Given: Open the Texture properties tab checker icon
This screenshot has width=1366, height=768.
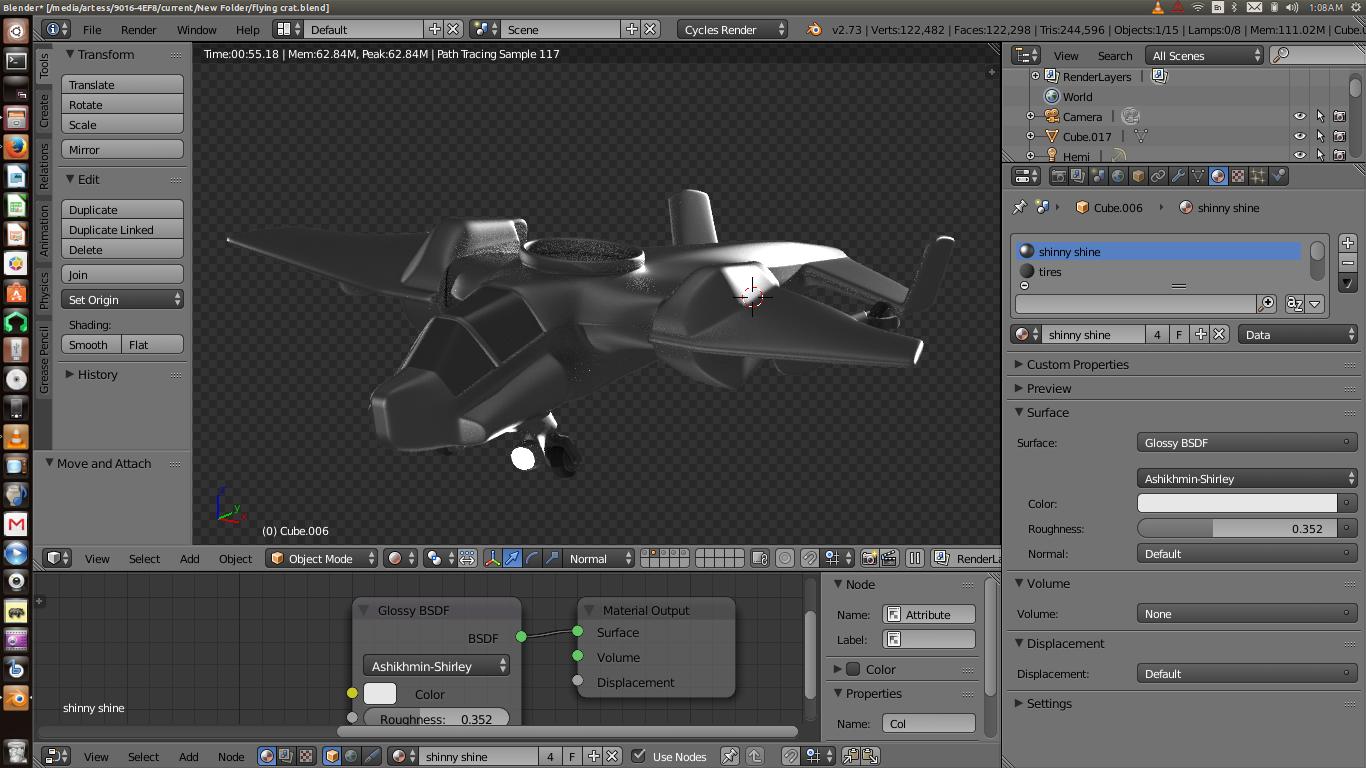Looking at the screenshot, I should [1238, 176].
